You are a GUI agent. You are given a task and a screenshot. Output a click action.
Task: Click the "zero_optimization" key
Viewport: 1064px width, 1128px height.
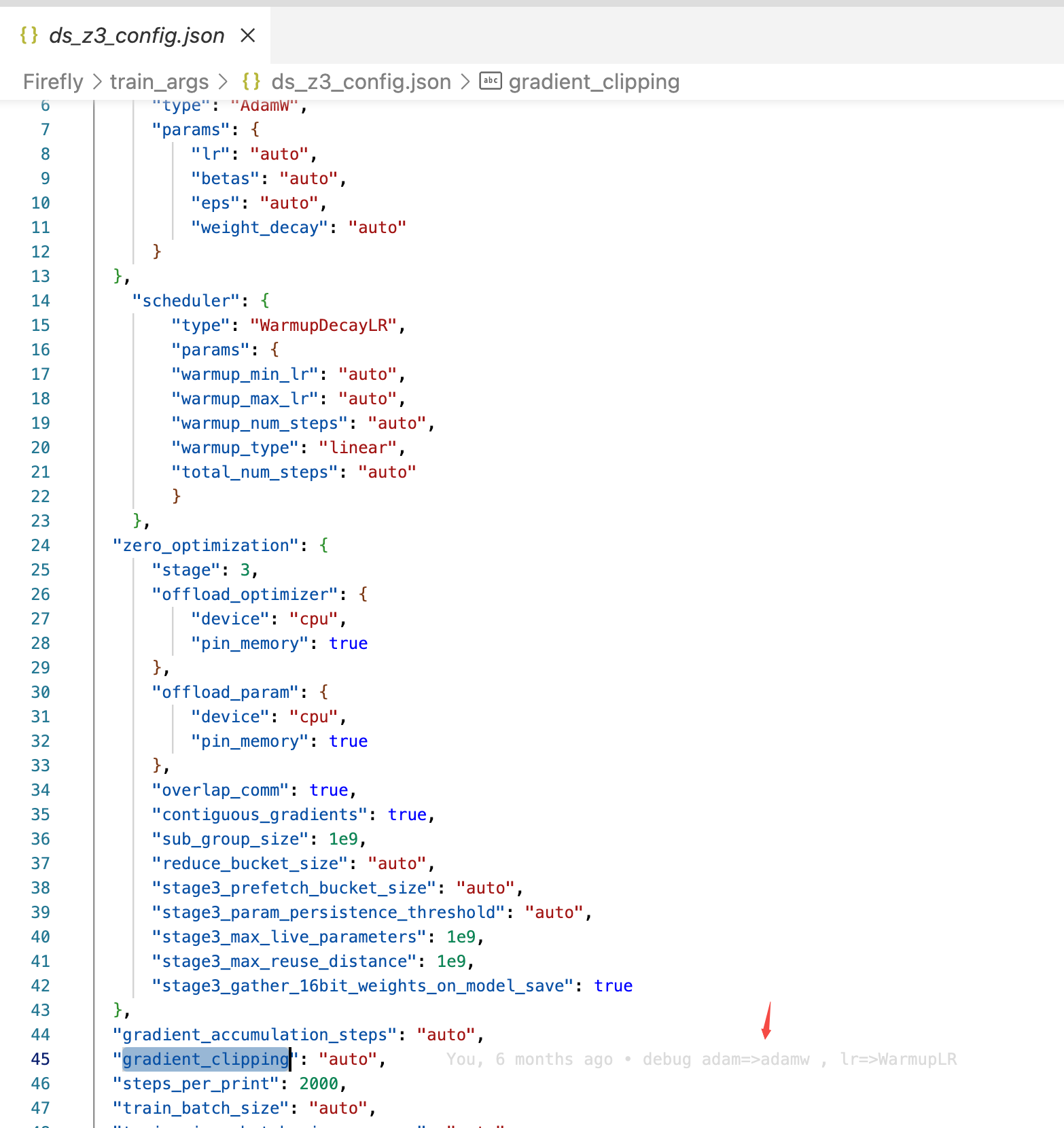206,545
